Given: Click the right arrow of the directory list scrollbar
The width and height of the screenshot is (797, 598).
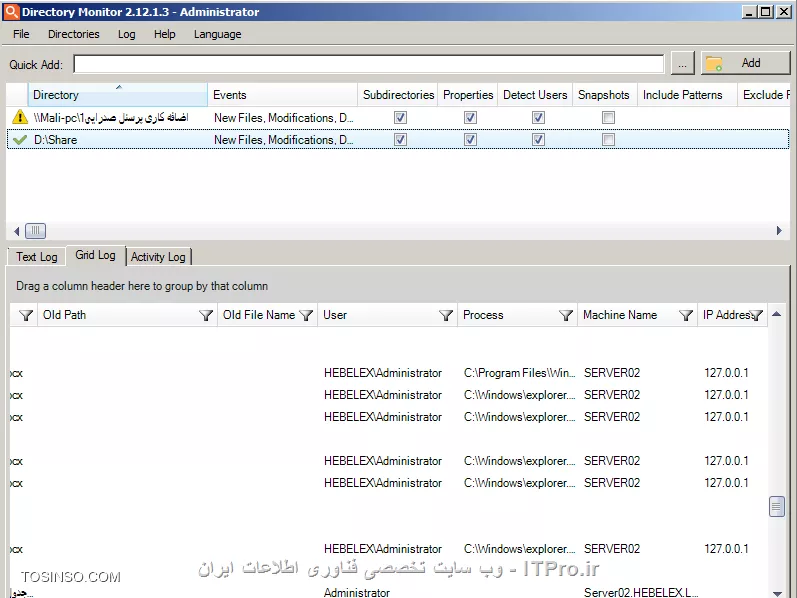Looking at the screenshot, I should (779, 231).
